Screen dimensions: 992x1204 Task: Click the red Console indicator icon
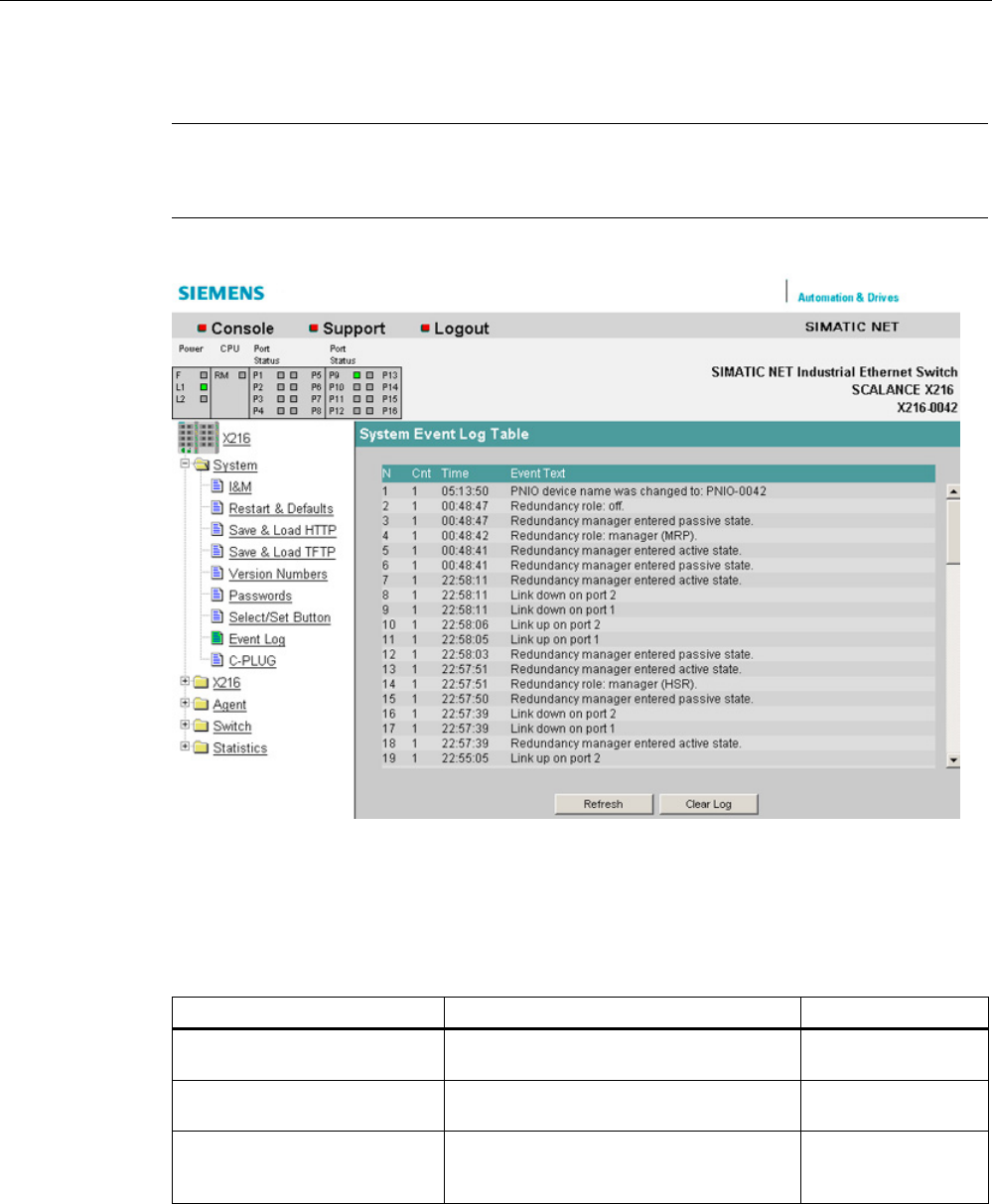point(202,328)
